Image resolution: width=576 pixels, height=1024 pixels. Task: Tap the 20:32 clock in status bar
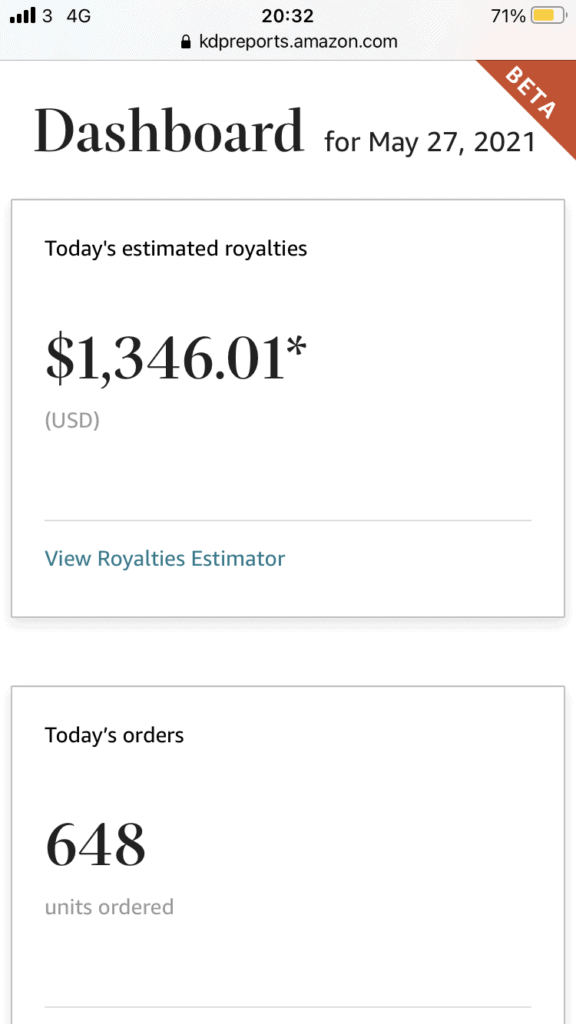[x=287, y=16]
